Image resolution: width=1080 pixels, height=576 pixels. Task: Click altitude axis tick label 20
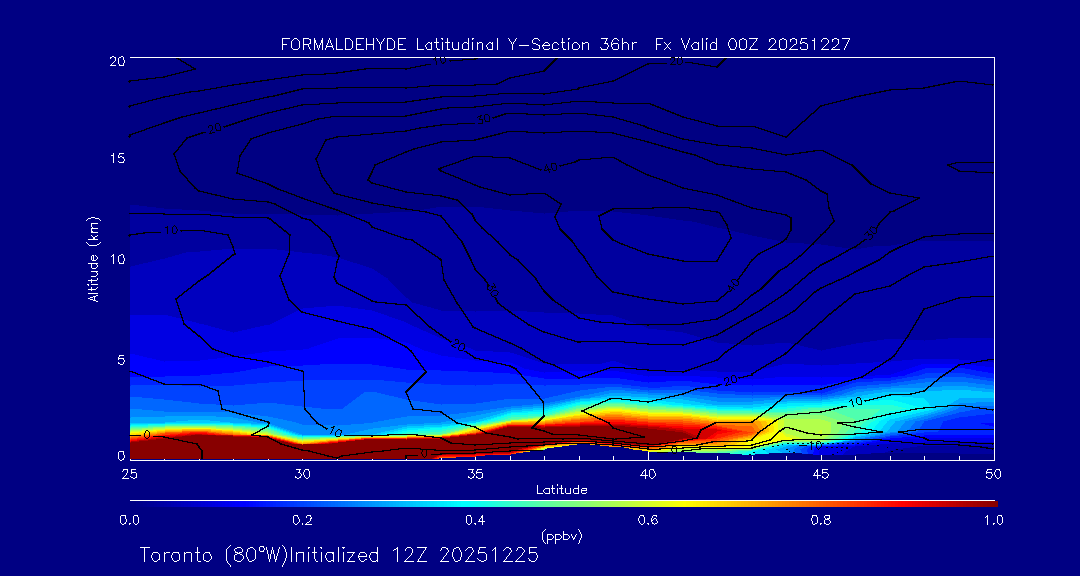116,60
